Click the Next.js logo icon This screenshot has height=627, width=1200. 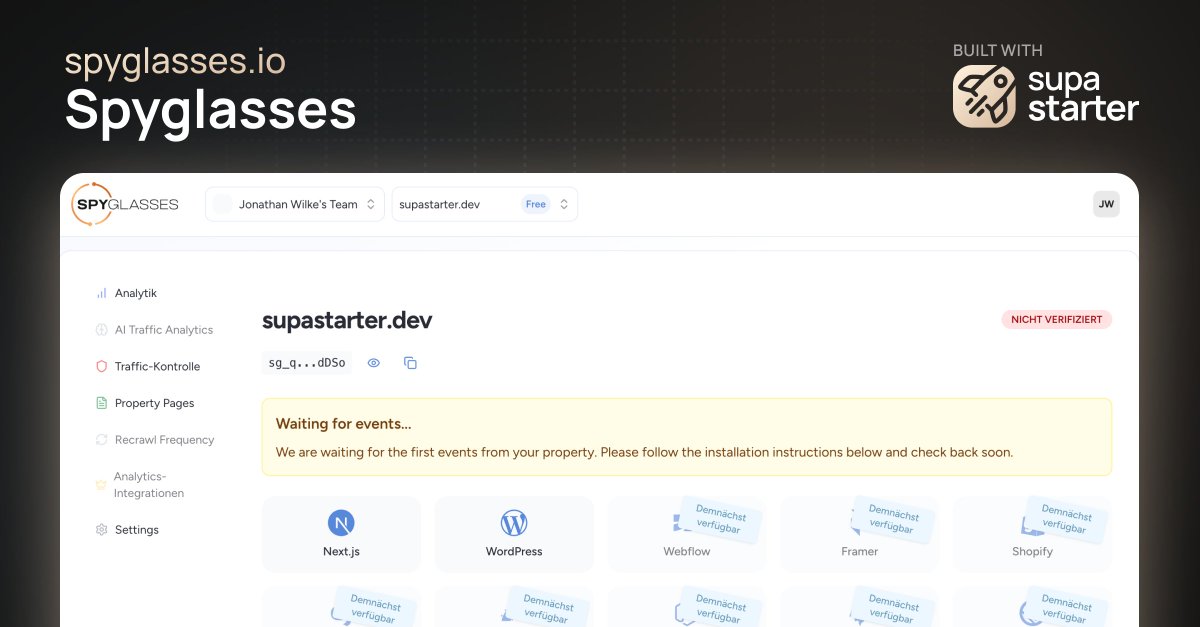[x=341, y=523]
